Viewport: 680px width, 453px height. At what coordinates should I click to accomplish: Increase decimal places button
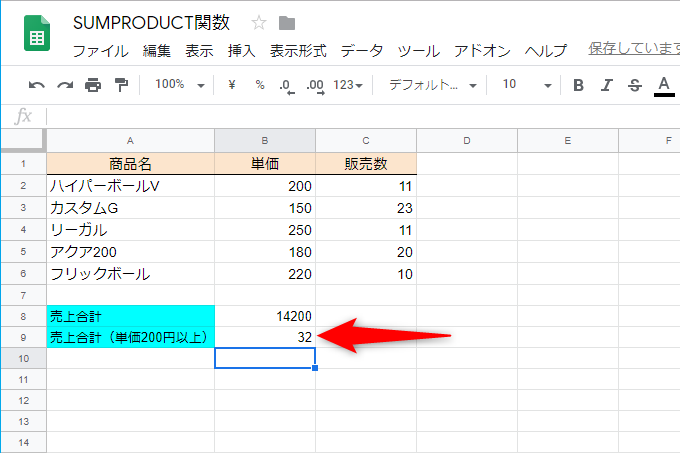(x=315, y=85)
